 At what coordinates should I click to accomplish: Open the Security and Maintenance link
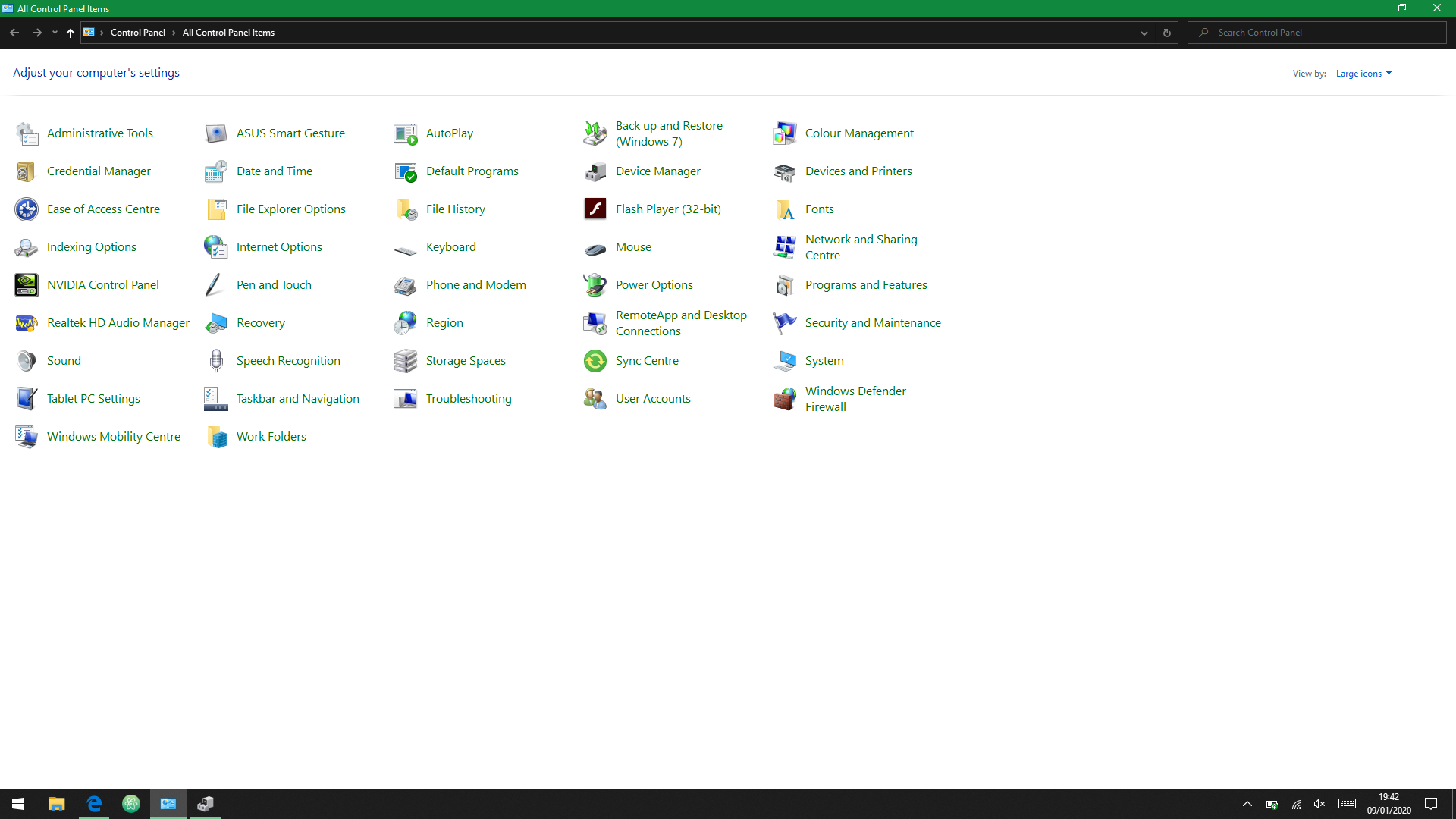tap(873, 323)
